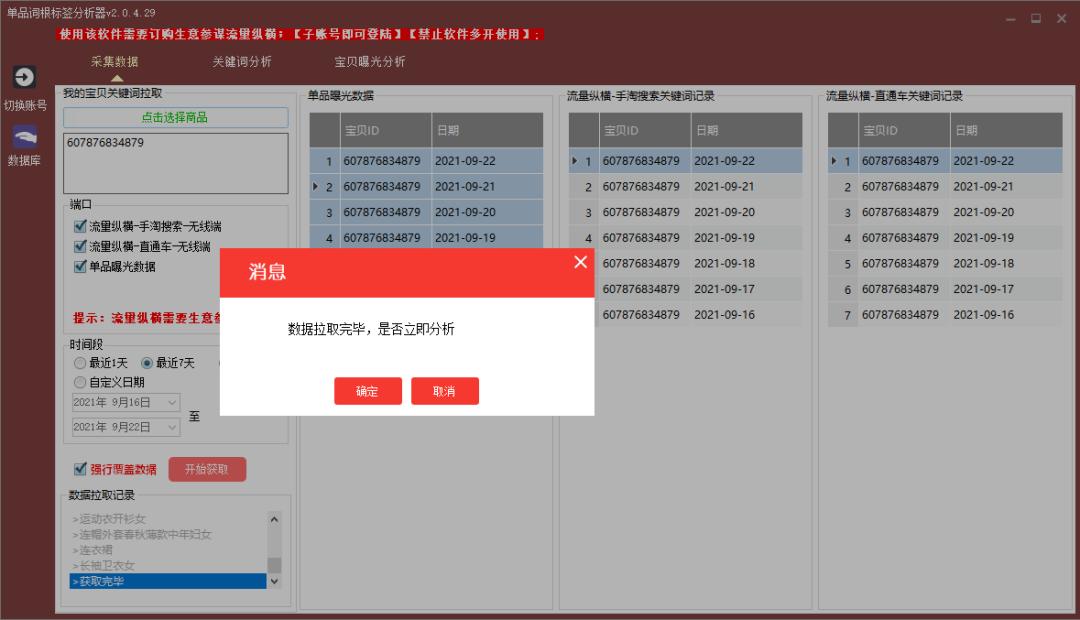Choose the 自定义日期 radio option

(79, 381)
